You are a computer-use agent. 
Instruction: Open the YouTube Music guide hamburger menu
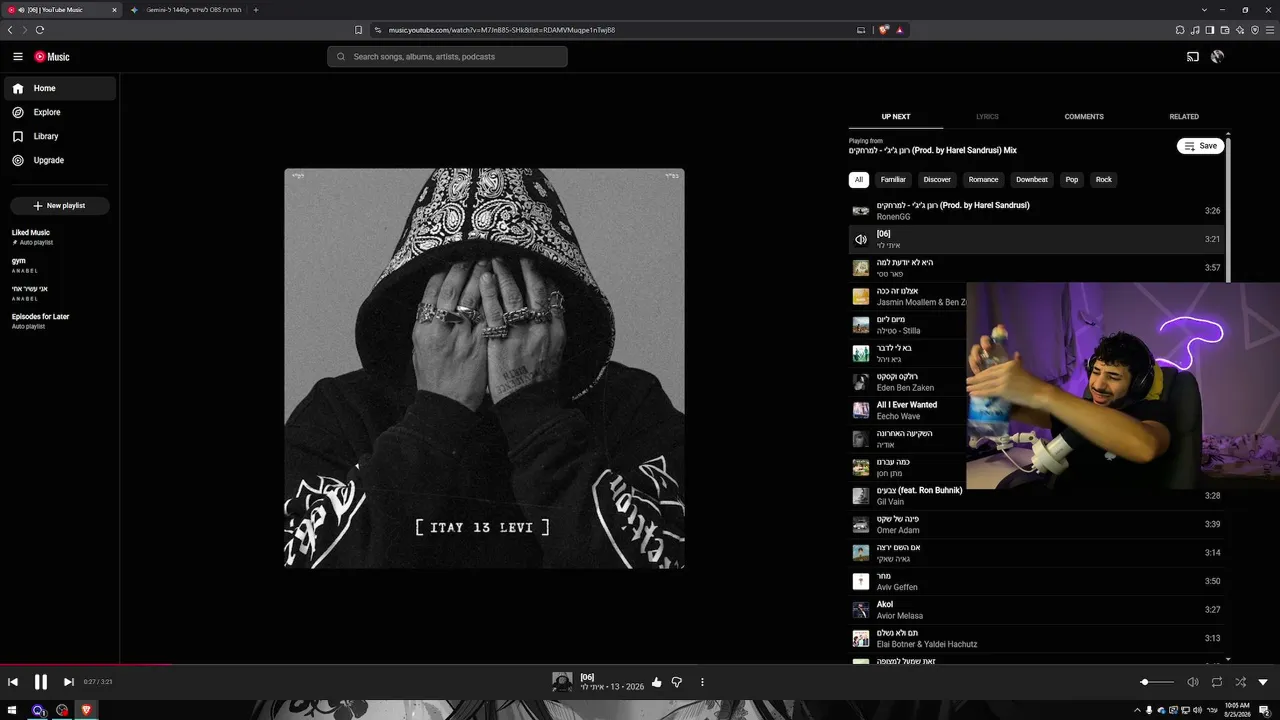pyautogui.click(x=18, y=57)
